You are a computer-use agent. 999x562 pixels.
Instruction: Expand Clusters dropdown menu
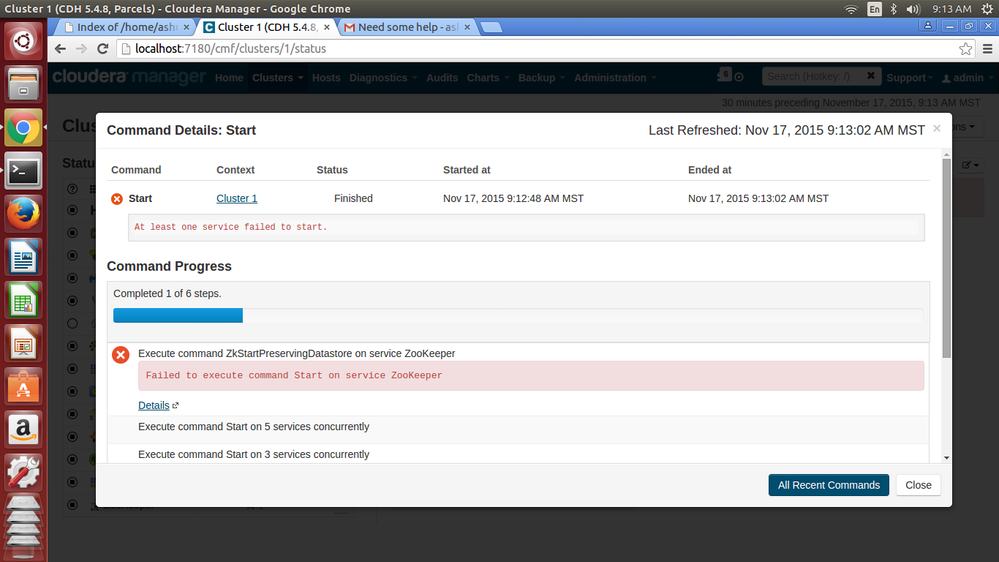277,78
